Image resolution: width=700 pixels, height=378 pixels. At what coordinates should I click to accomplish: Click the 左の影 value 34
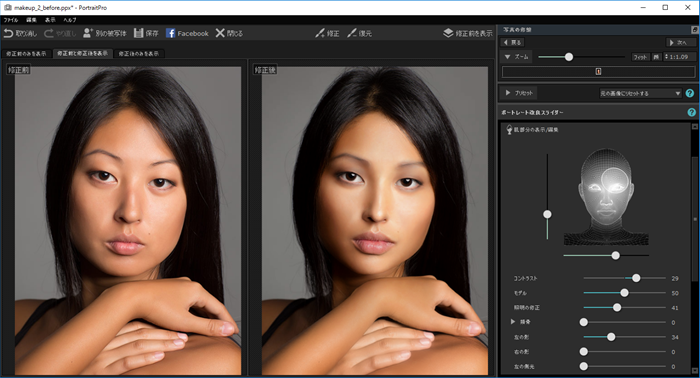pyautogui.click(x=675, y=337)
